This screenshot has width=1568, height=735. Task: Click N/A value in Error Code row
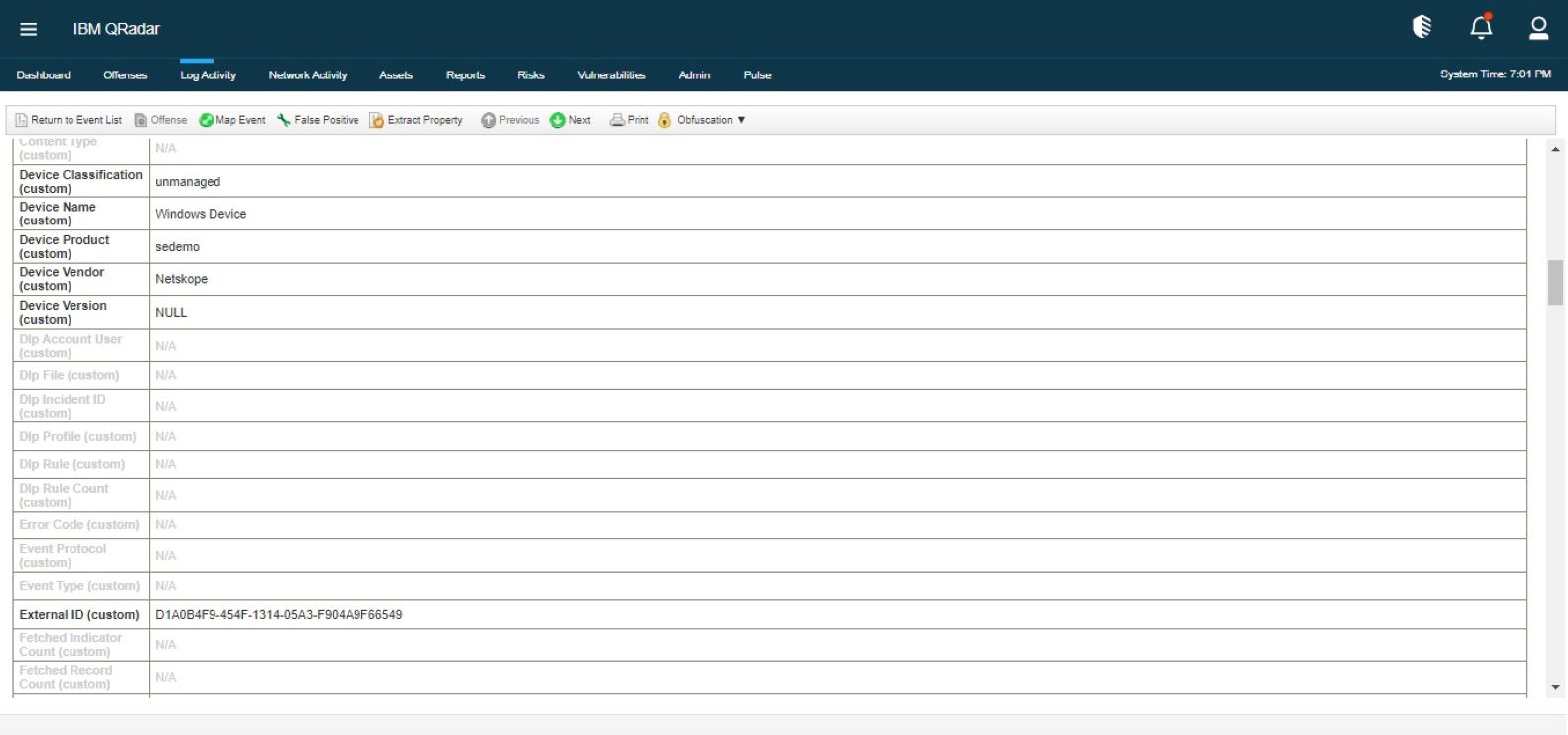tap(166, 524)
